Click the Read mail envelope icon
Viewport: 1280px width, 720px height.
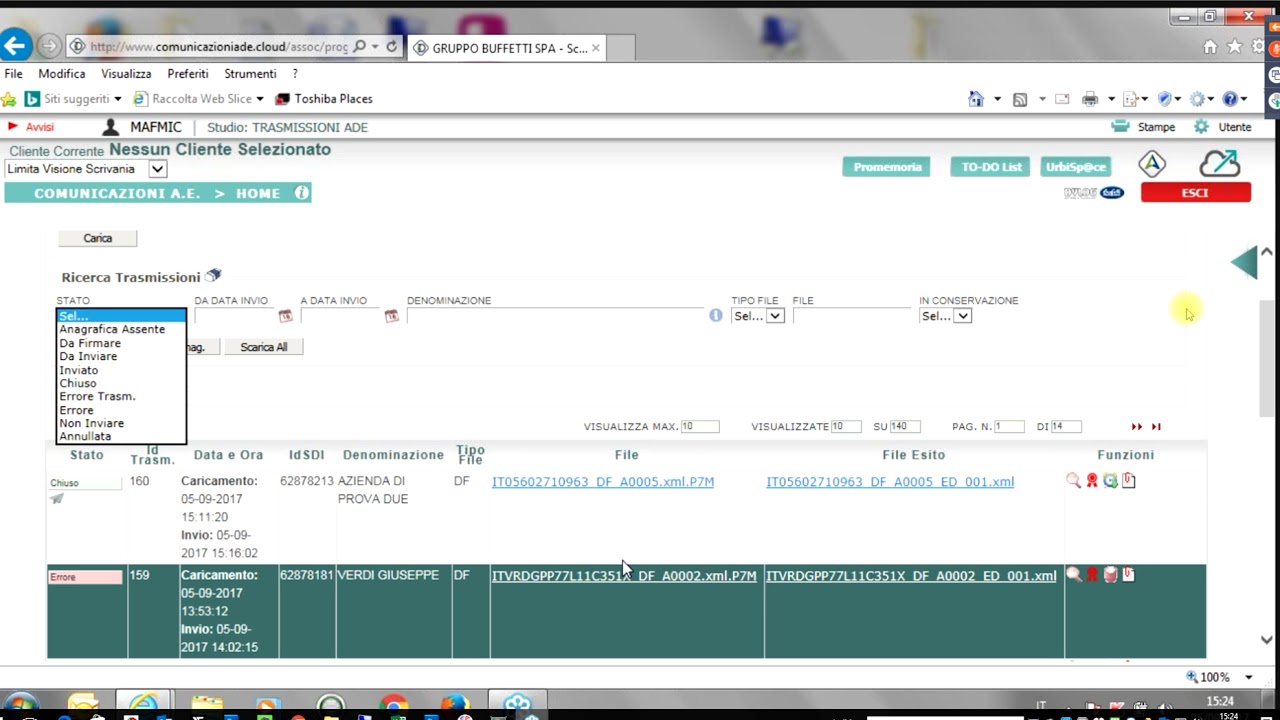[1062, 99]
